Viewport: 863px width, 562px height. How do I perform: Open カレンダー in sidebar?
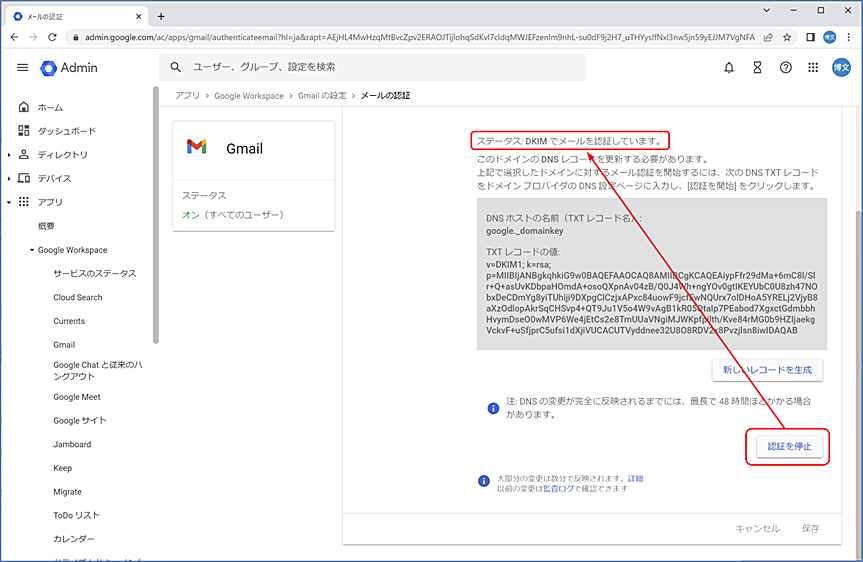tap(74, 539)
